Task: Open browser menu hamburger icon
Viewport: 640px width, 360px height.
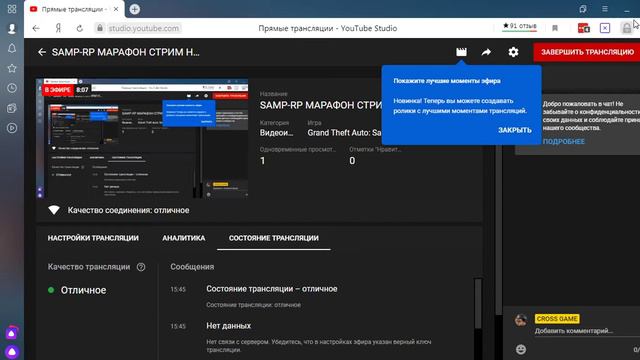Action: coord(605,9)
